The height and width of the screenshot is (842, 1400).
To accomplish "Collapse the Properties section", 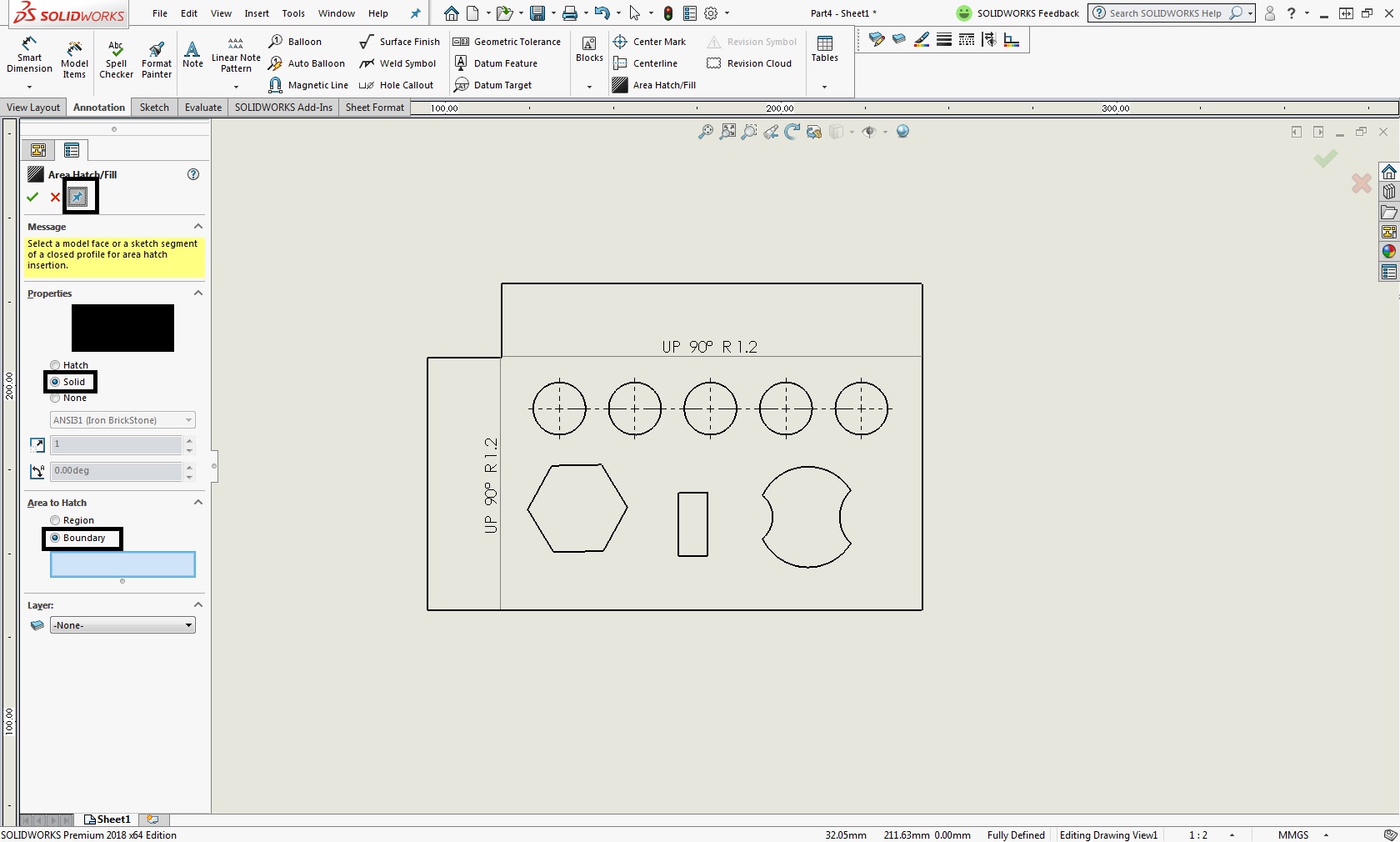I will pos(198,293).
